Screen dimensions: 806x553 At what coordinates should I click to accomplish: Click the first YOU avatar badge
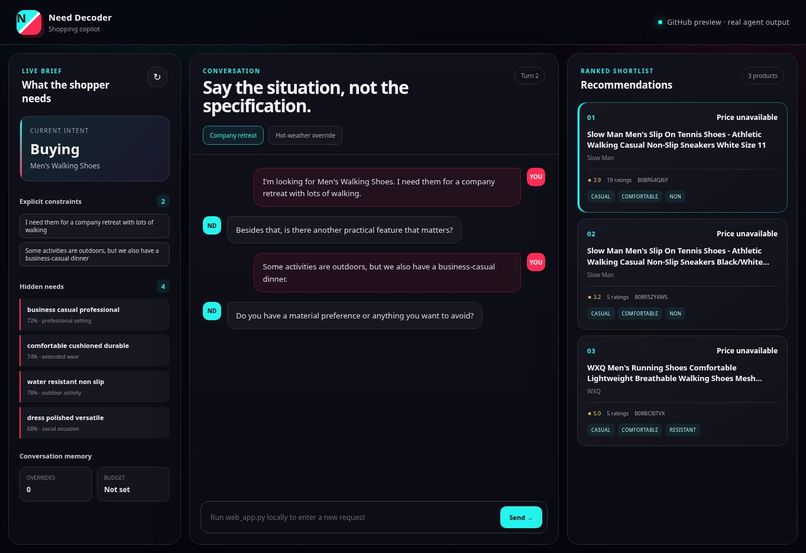[x=536, y=176]
